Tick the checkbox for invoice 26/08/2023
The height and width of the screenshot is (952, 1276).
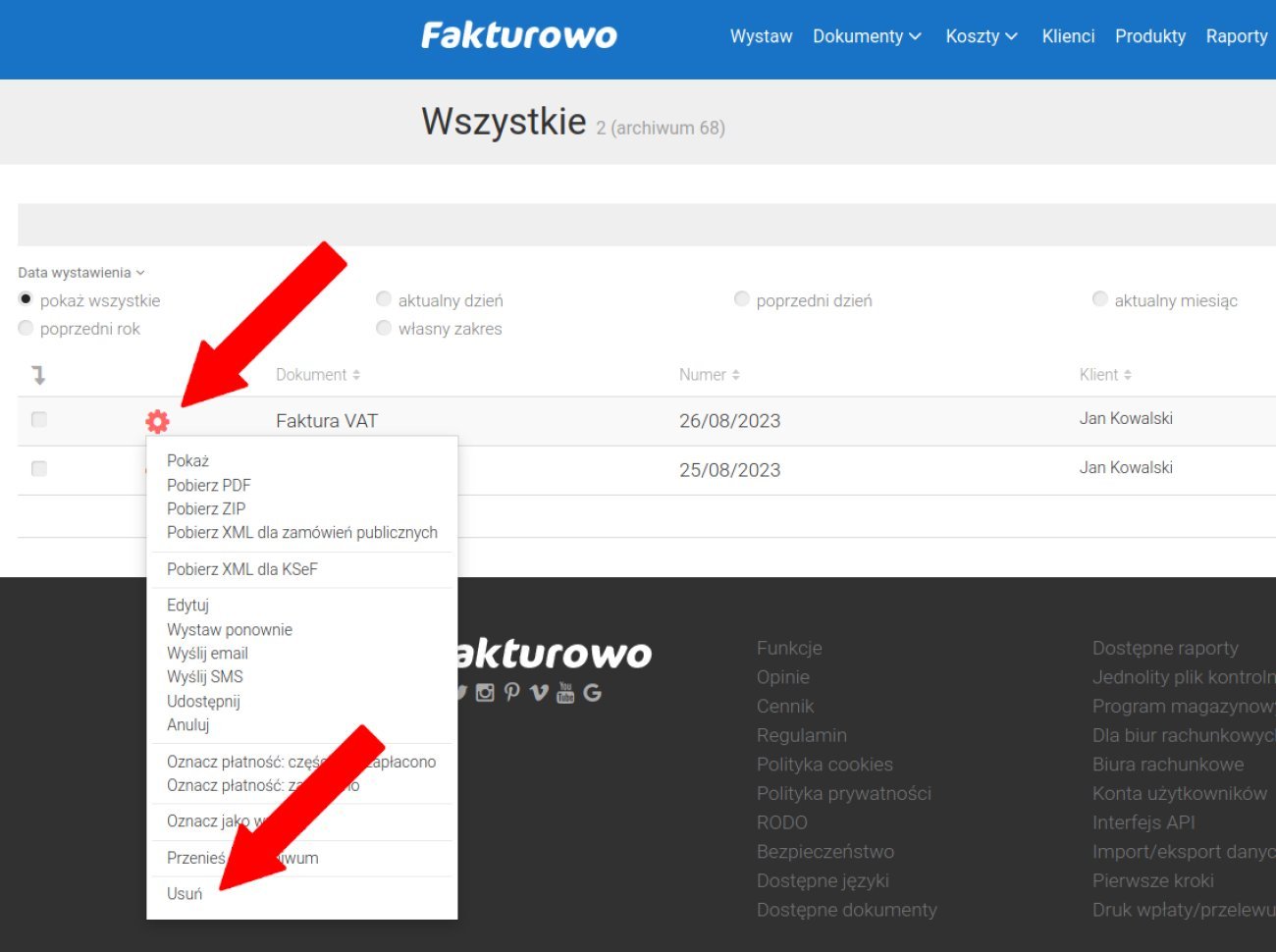pos(39,420)
